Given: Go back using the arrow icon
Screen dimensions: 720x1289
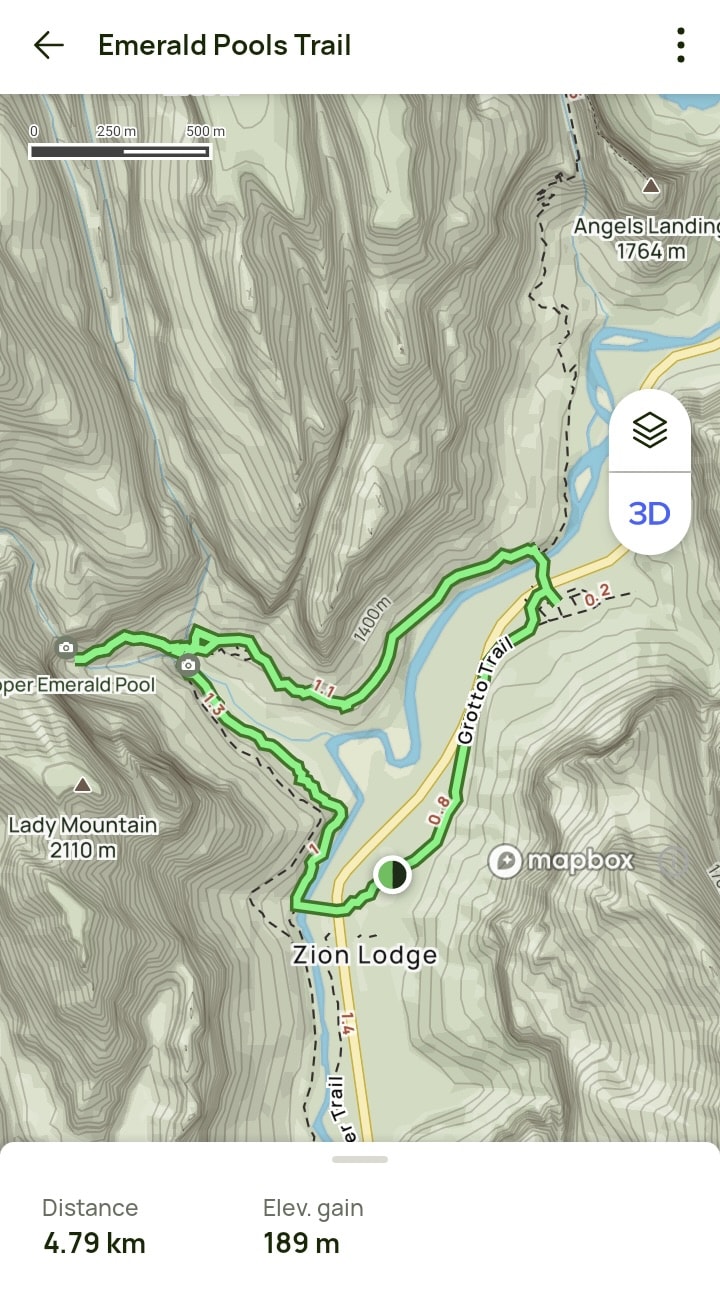Looking at the screenshot, I should pyautogui.click(x=48, y=45).
